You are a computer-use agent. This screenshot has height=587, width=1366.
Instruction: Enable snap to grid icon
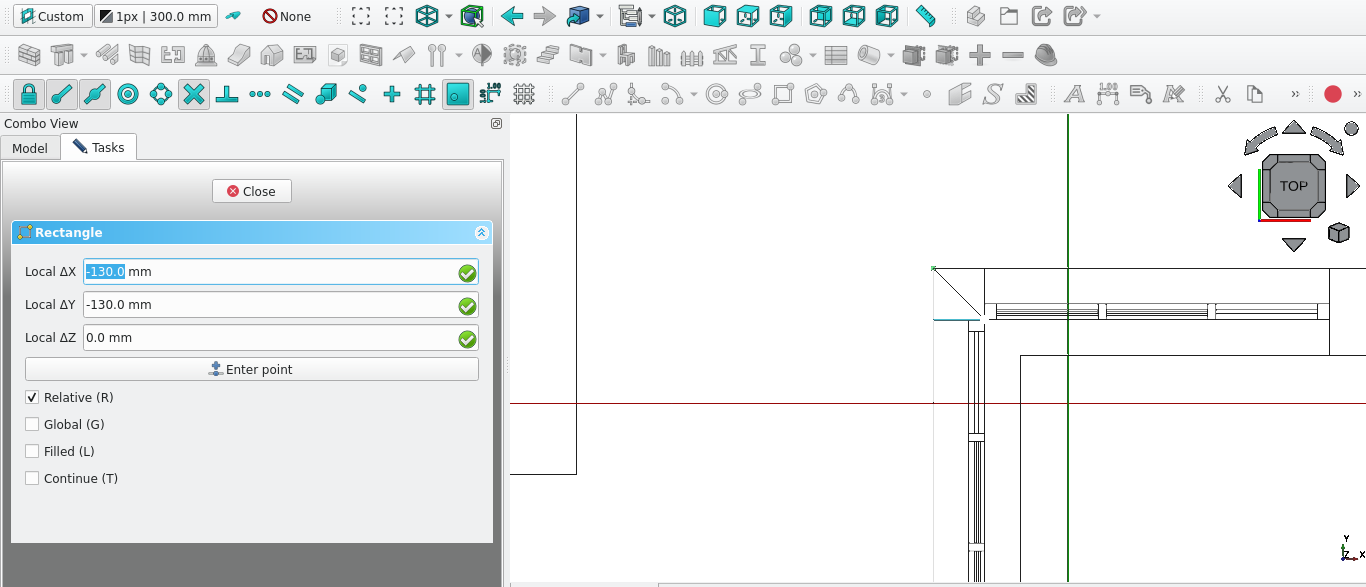[x=425, y=94]
